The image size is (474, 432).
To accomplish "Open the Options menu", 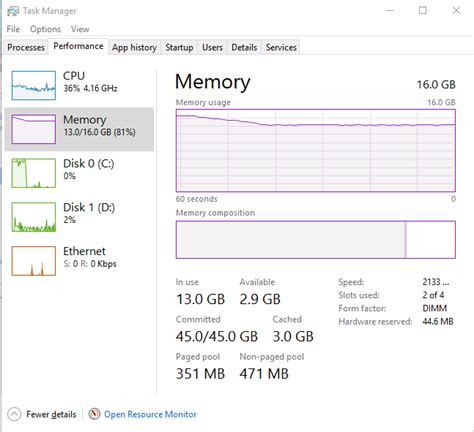I will [x=45, y=29].
